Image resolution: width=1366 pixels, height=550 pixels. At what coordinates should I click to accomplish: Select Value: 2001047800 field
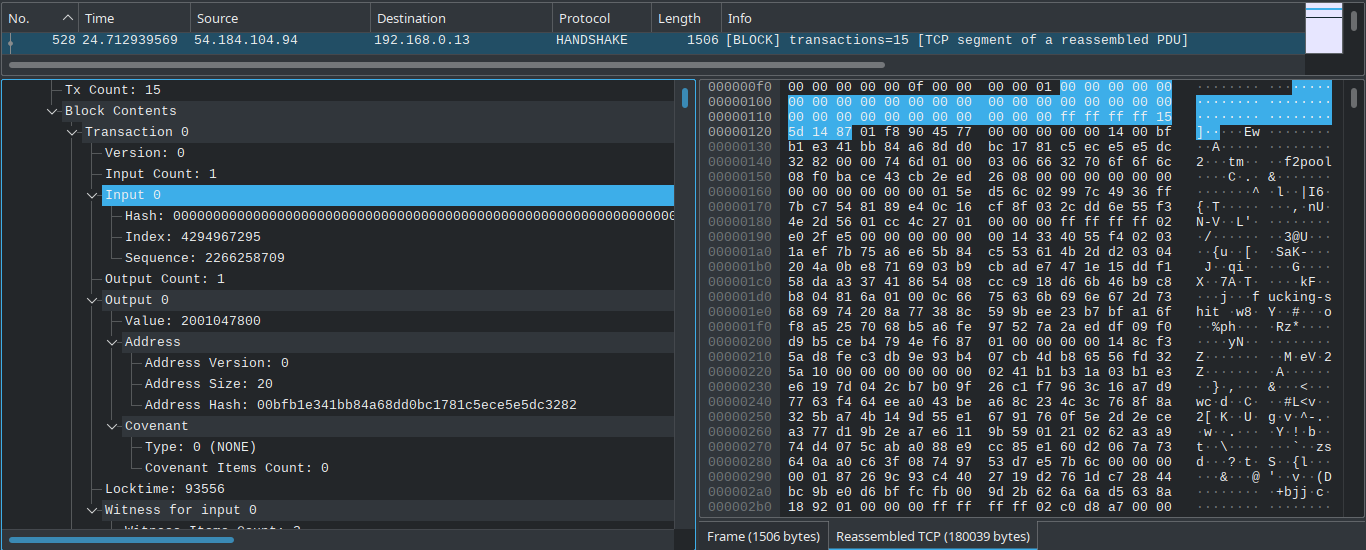click(x=193, y=321)
